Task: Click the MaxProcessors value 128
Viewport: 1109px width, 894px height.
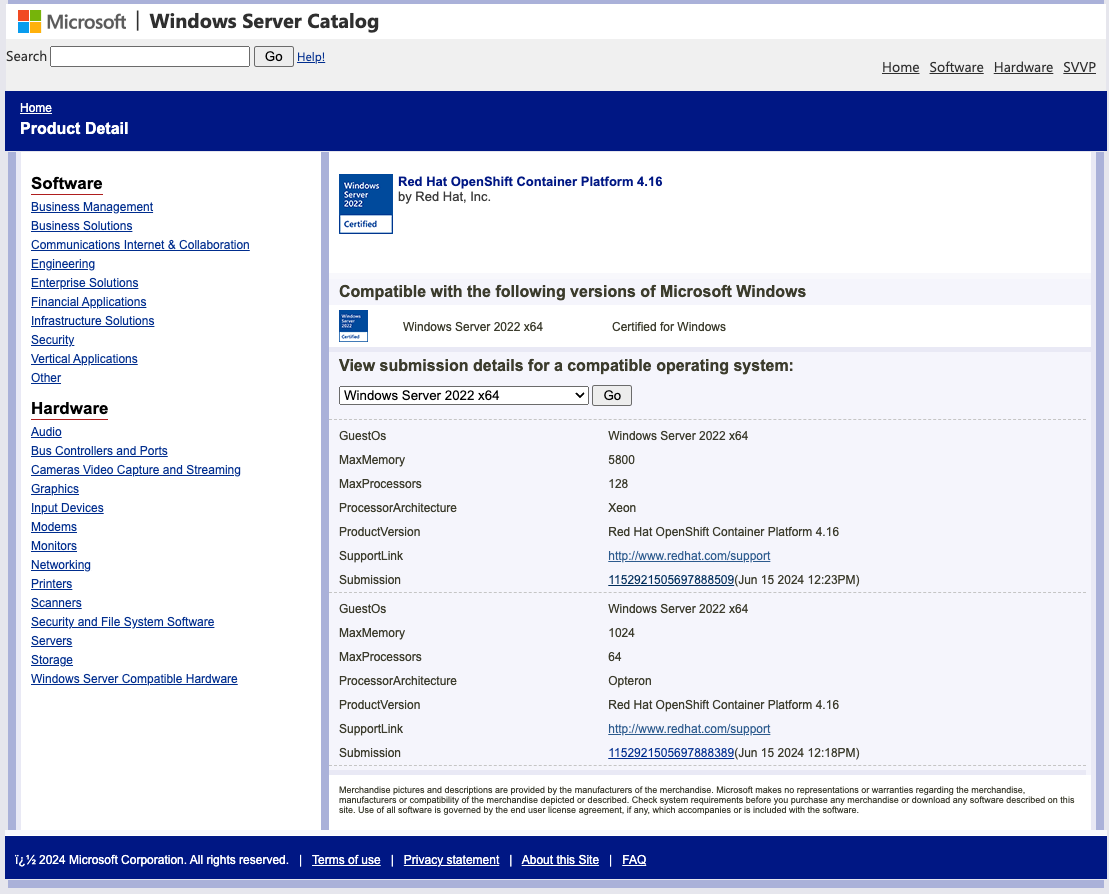Action: click(617, 484)
